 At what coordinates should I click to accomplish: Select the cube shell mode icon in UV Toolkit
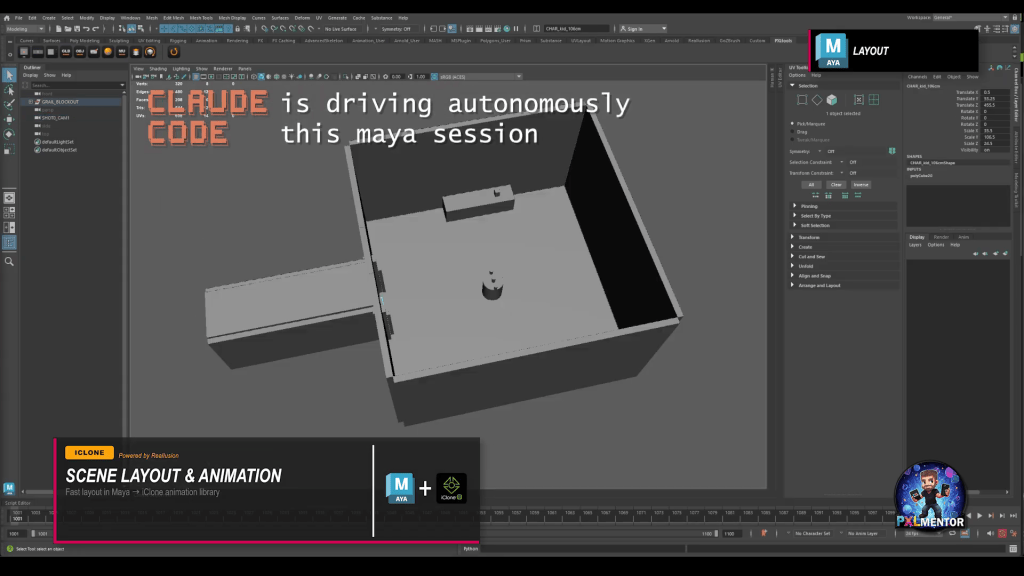tap(832, 100)
